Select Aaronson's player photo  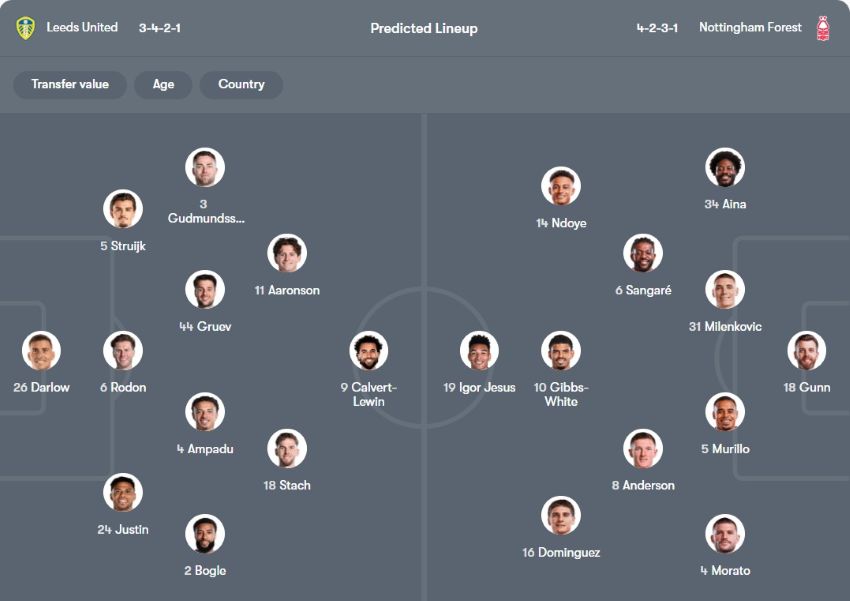[287, 254]
